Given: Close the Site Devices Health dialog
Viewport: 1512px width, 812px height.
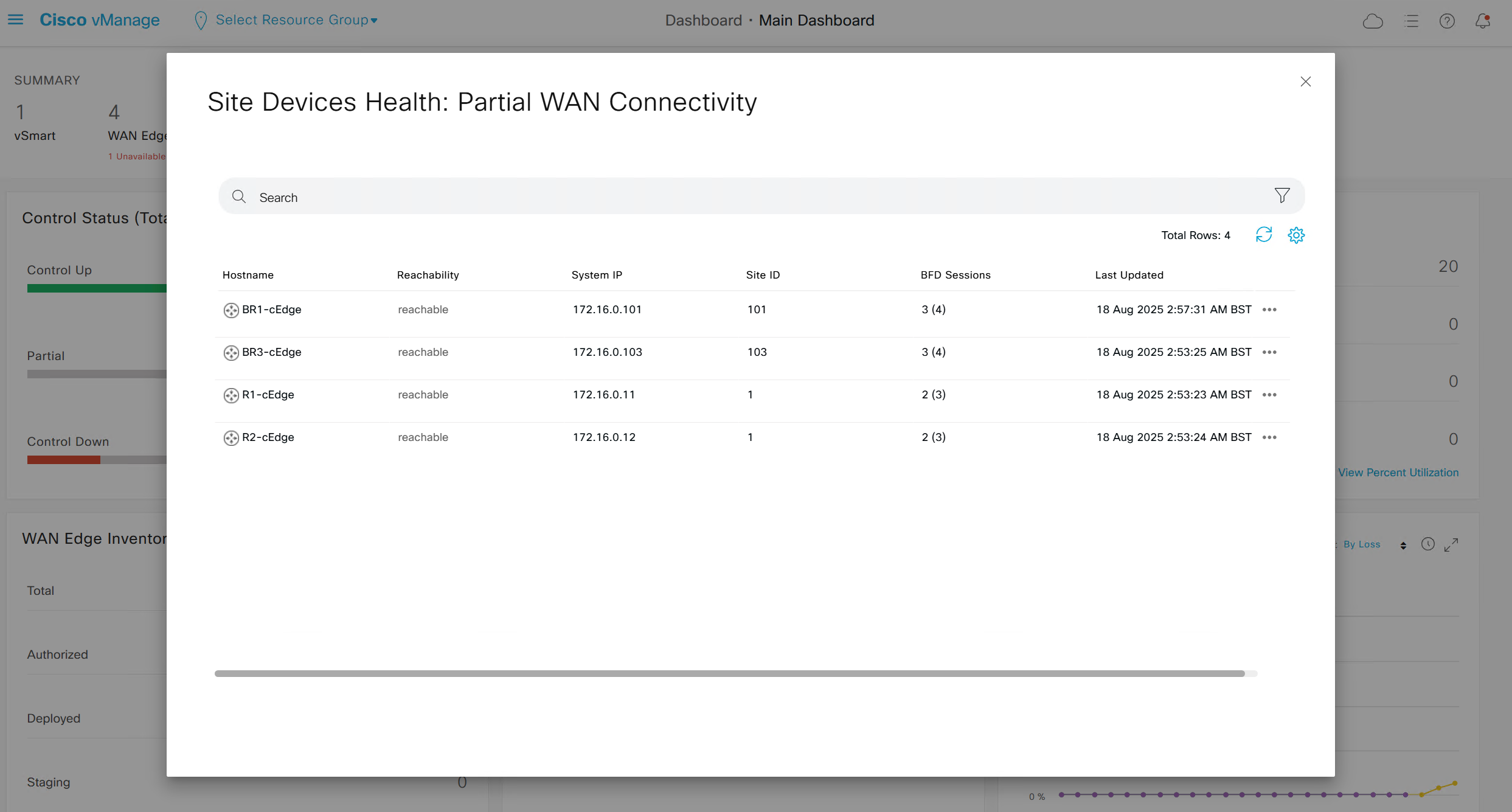Looking at the screenshot, I should 1305,82.
